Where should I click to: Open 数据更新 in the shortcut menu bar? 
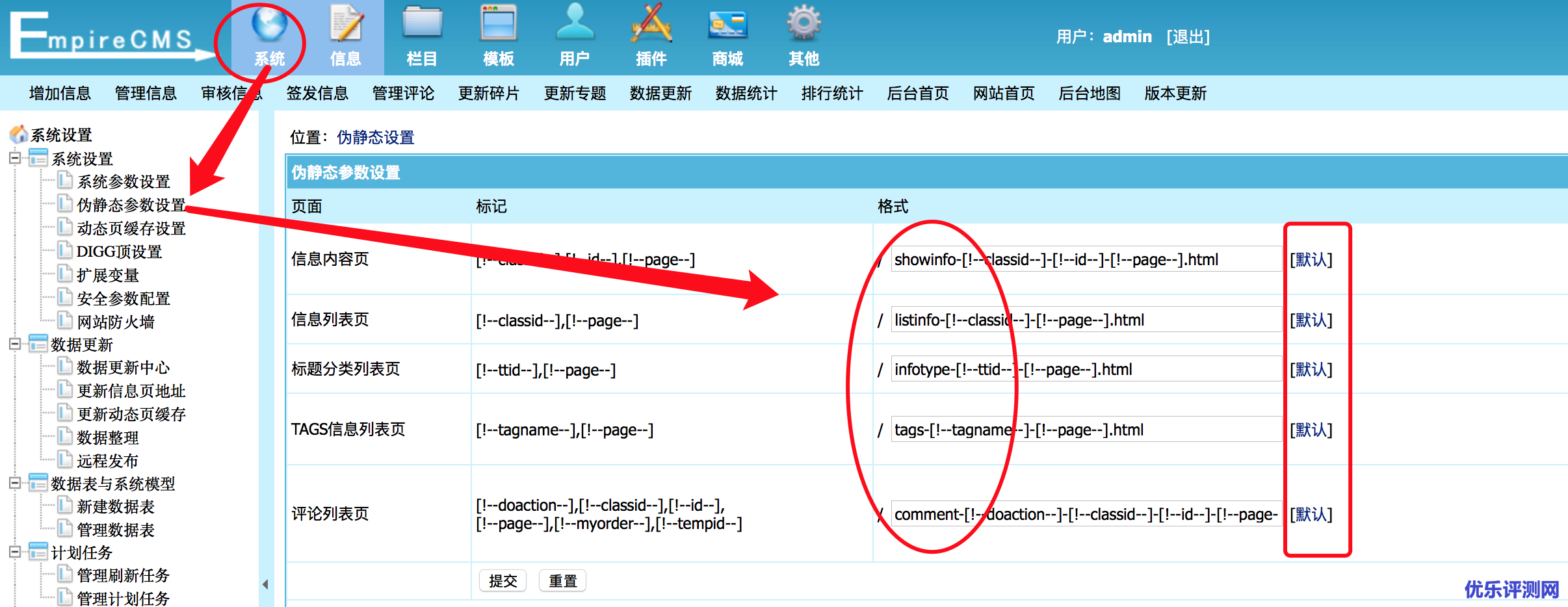click(660, 94)
